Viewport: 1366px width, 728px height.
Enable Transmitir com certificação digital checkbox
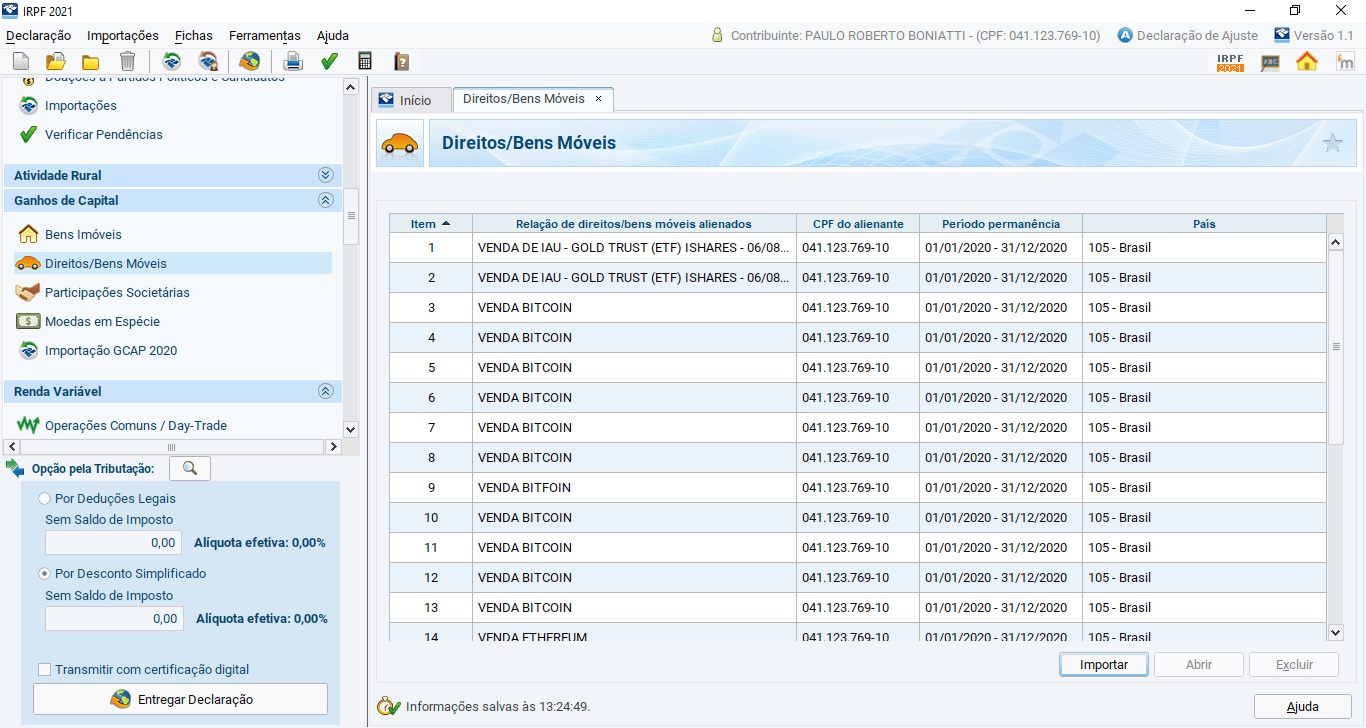click(x=44, y=670)
